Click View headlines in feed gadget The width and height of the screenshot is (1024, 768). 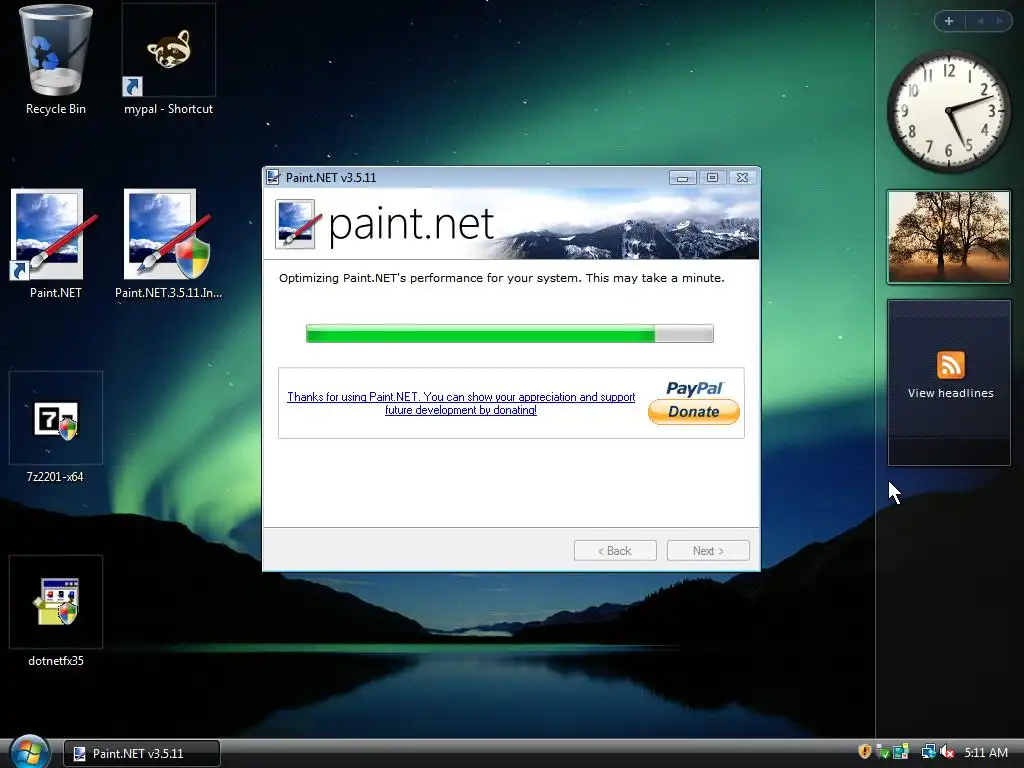950,393
